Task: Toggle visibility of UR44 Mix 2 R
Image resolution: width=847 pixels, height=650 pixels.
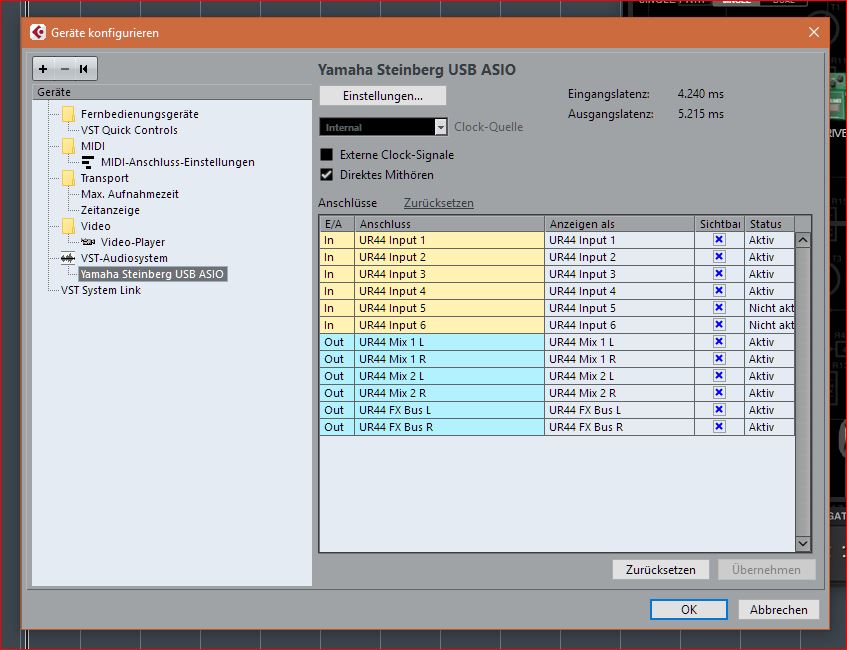Action: (719, 392)
